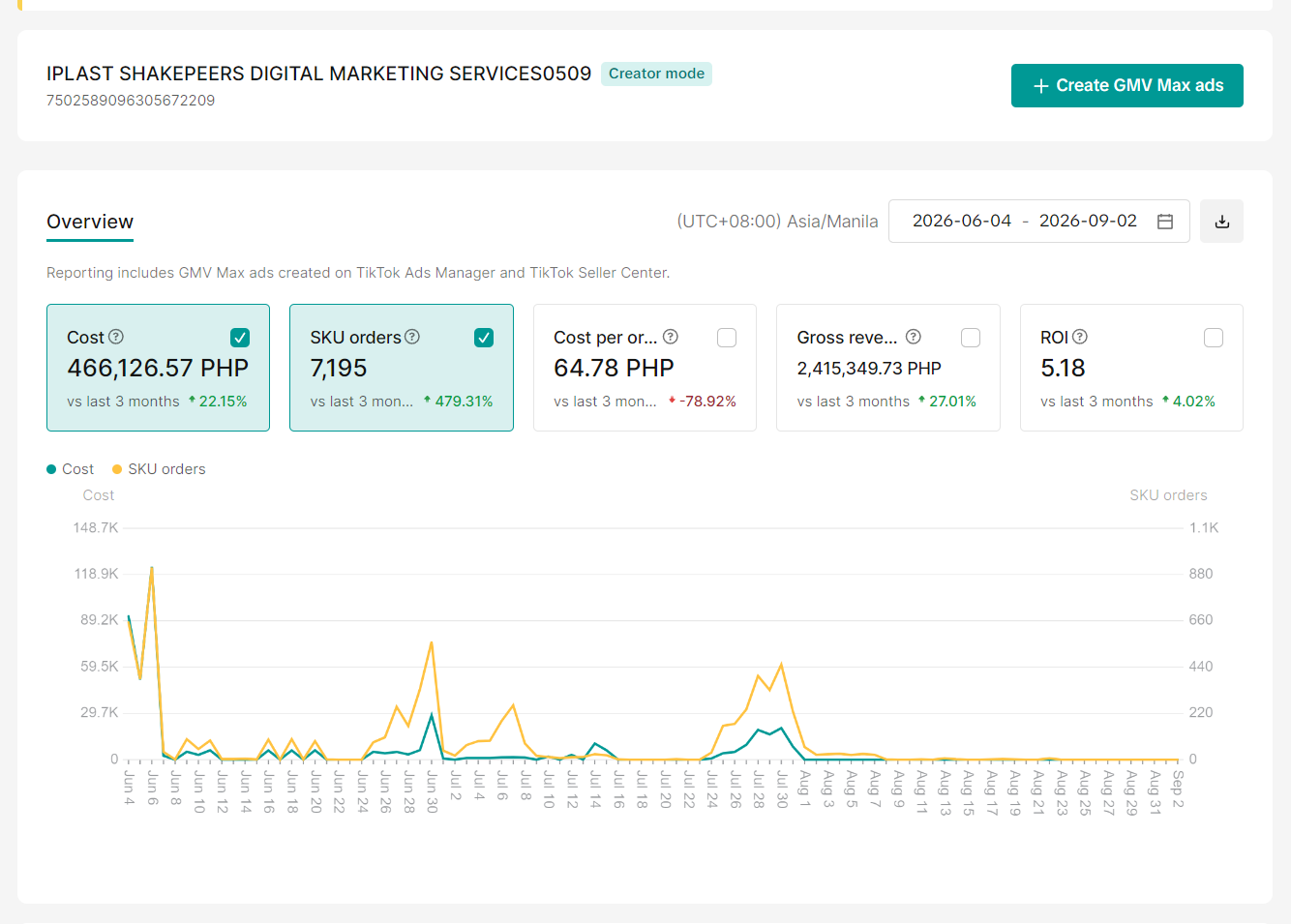
Task: Enable the Gross revenue checkbox
Action: tap(971, 338)
